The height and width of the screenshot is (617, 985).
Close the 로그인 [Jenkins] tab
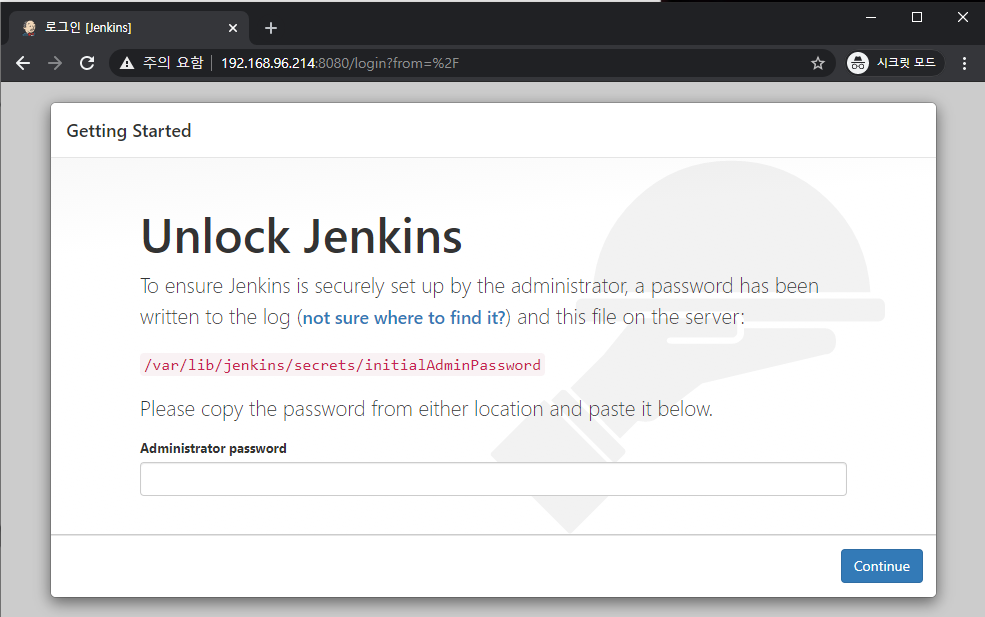point(232,28)
